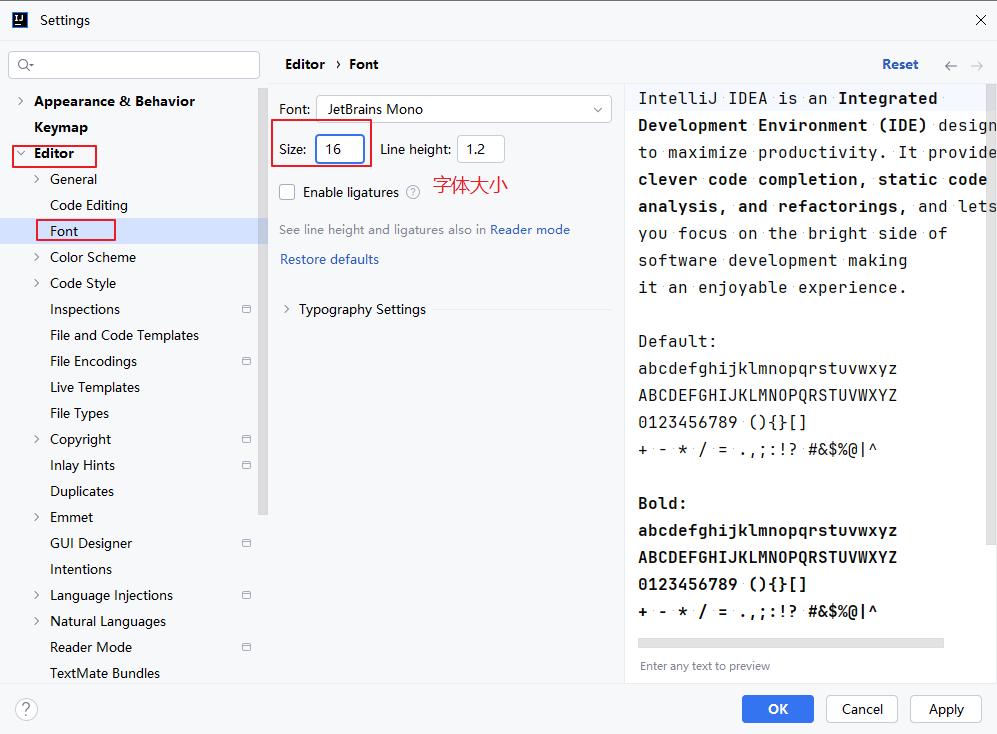The height and width of the screenshot is (734, 997).
Task: Open Live Templates settings page
Action: (x=95, y=387)
